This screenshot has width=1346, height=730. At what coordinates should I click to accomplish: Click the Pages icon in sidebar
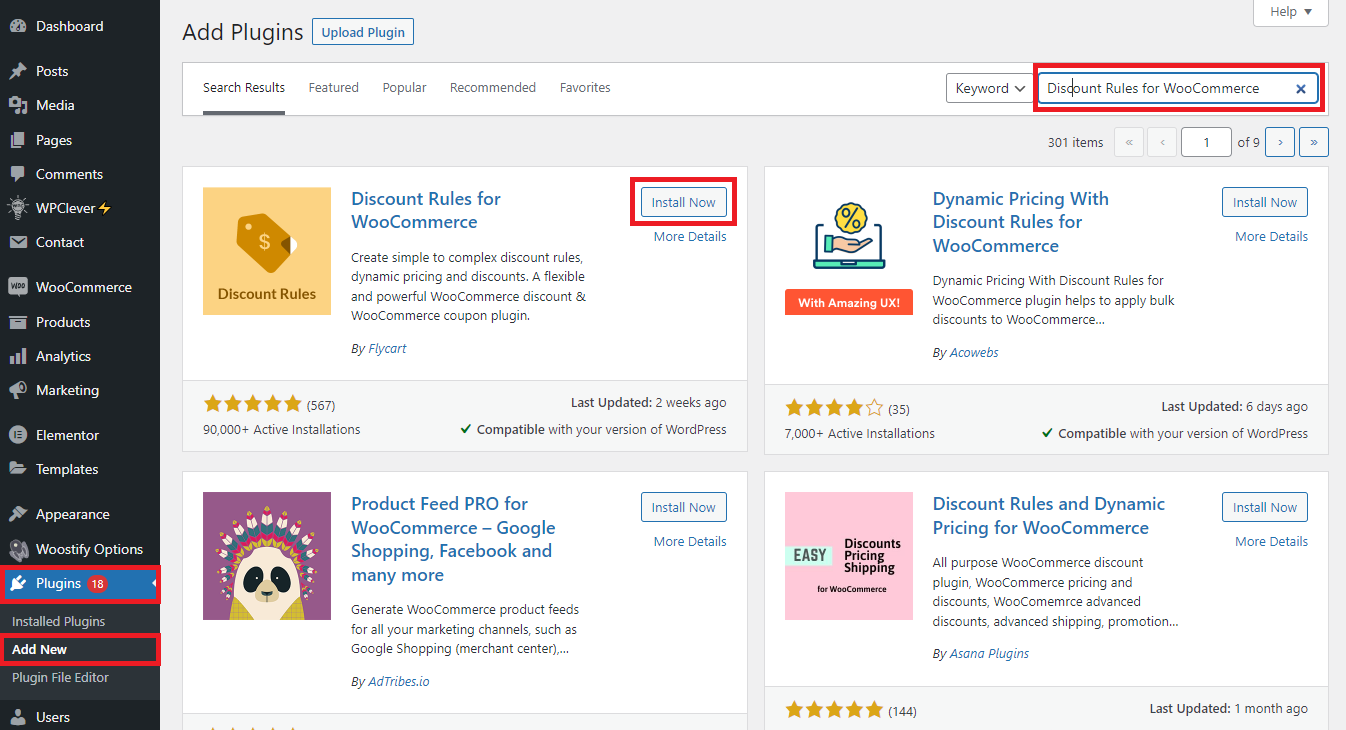pos(18,140)
